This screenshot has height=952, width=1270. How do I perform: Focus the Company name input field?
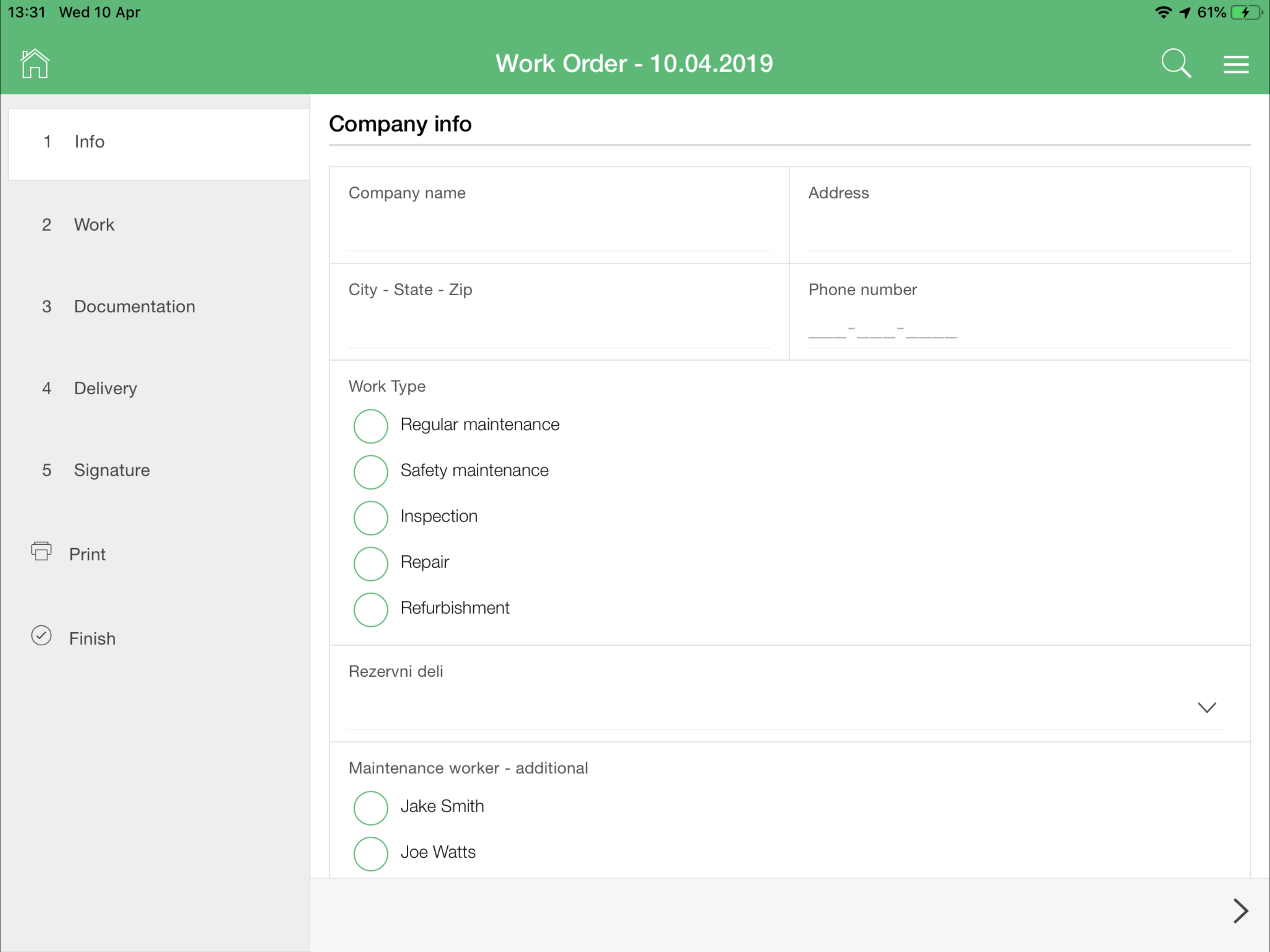tap(559, 215)
